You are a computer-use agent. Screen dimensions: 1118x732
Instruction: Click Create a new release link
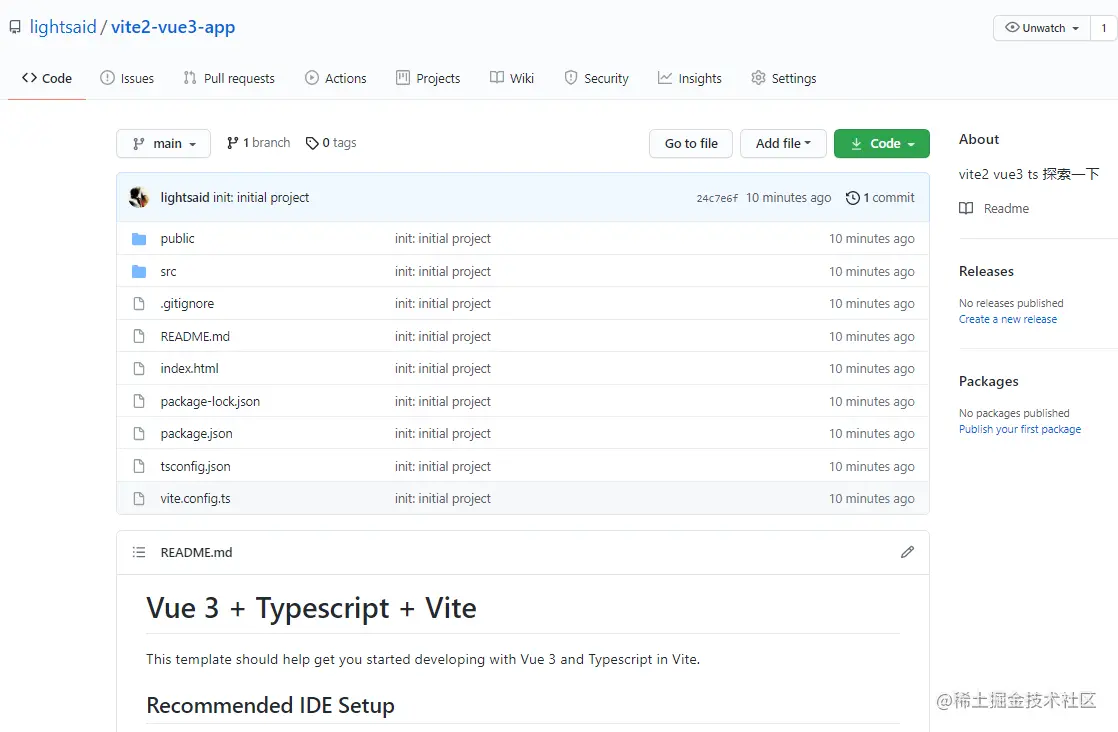[x=1007, y=319]
